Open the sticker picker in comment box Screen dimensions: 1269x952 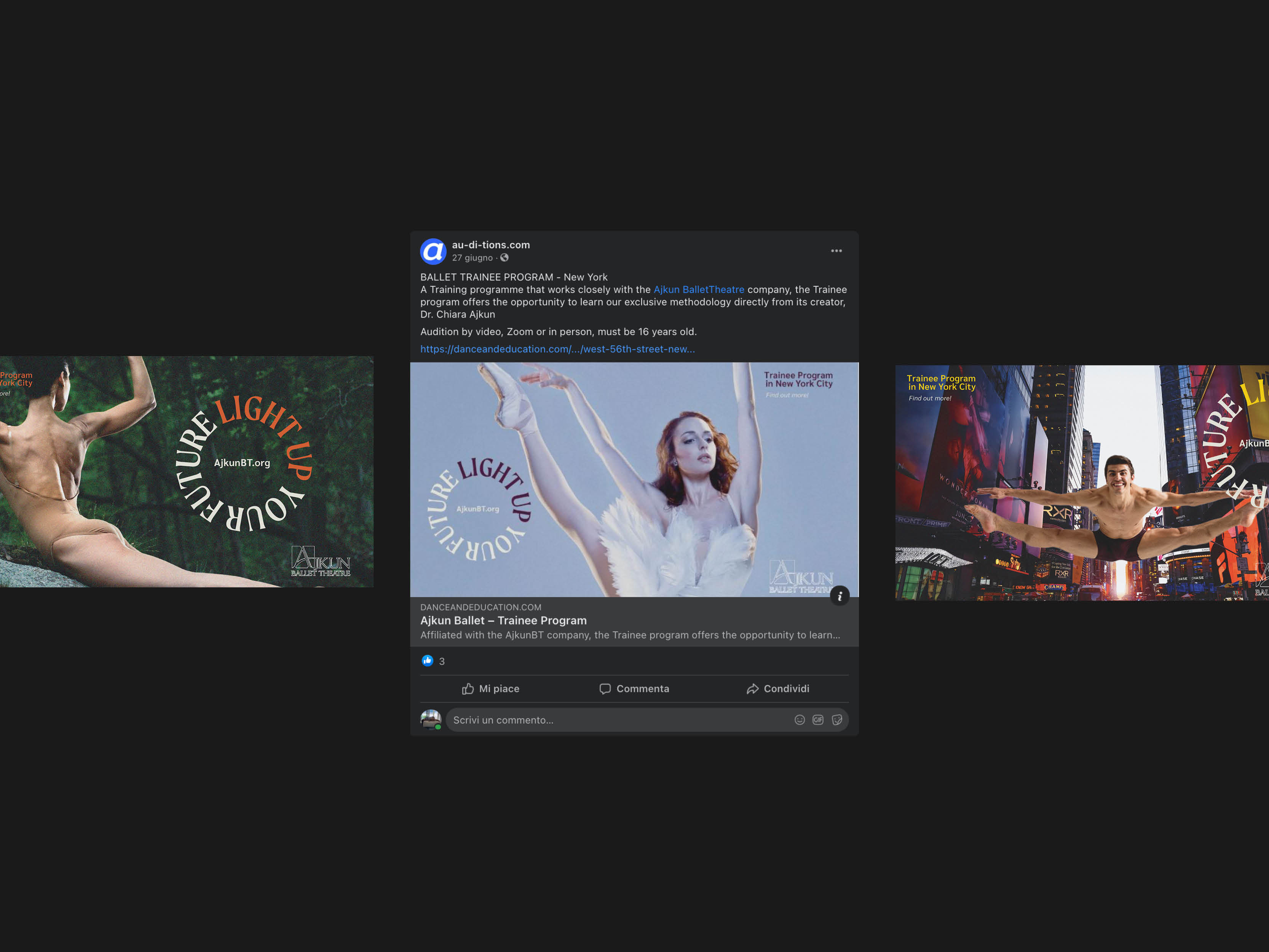click(837, 720)
